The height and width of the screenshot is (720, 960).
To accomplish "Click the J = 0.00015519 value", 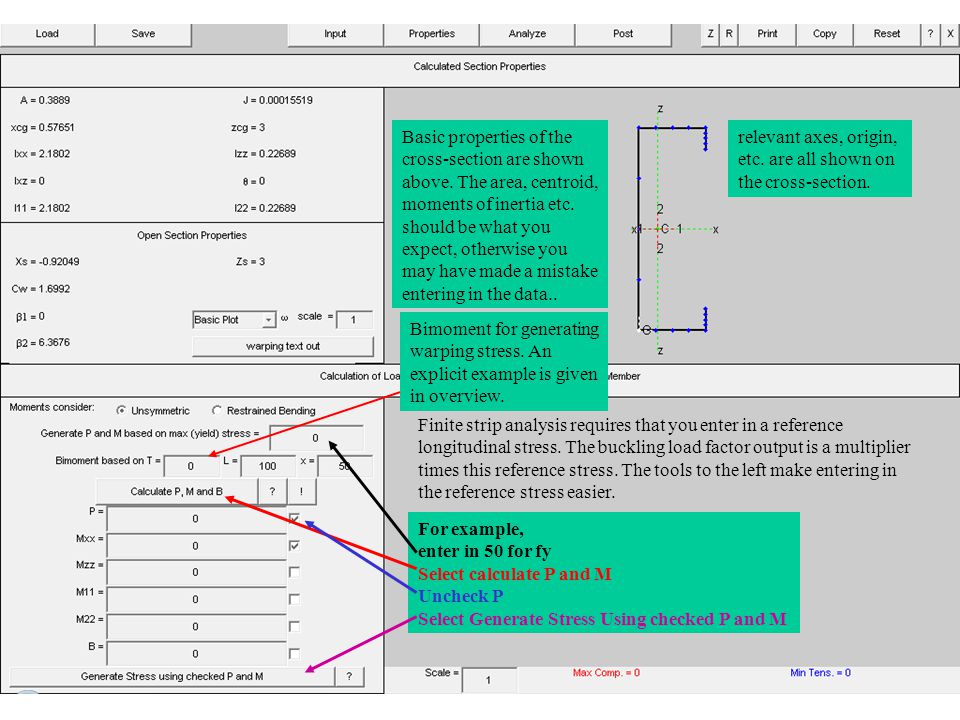I will tap(278, 100).
